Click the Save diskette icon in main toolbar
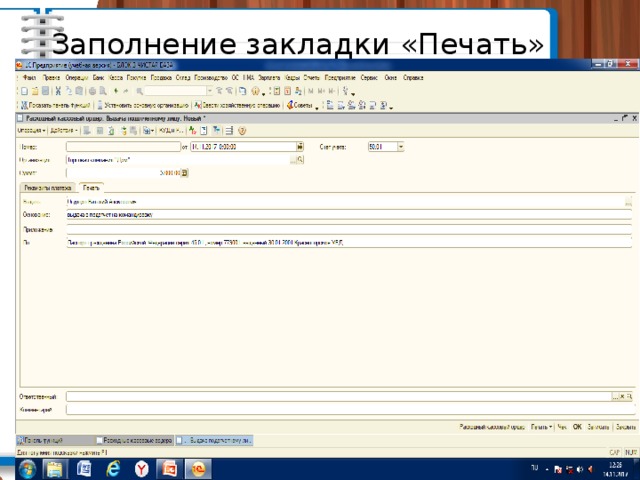Image resolution: width=640 pixels, height=480 pixels. click(46, 91)
